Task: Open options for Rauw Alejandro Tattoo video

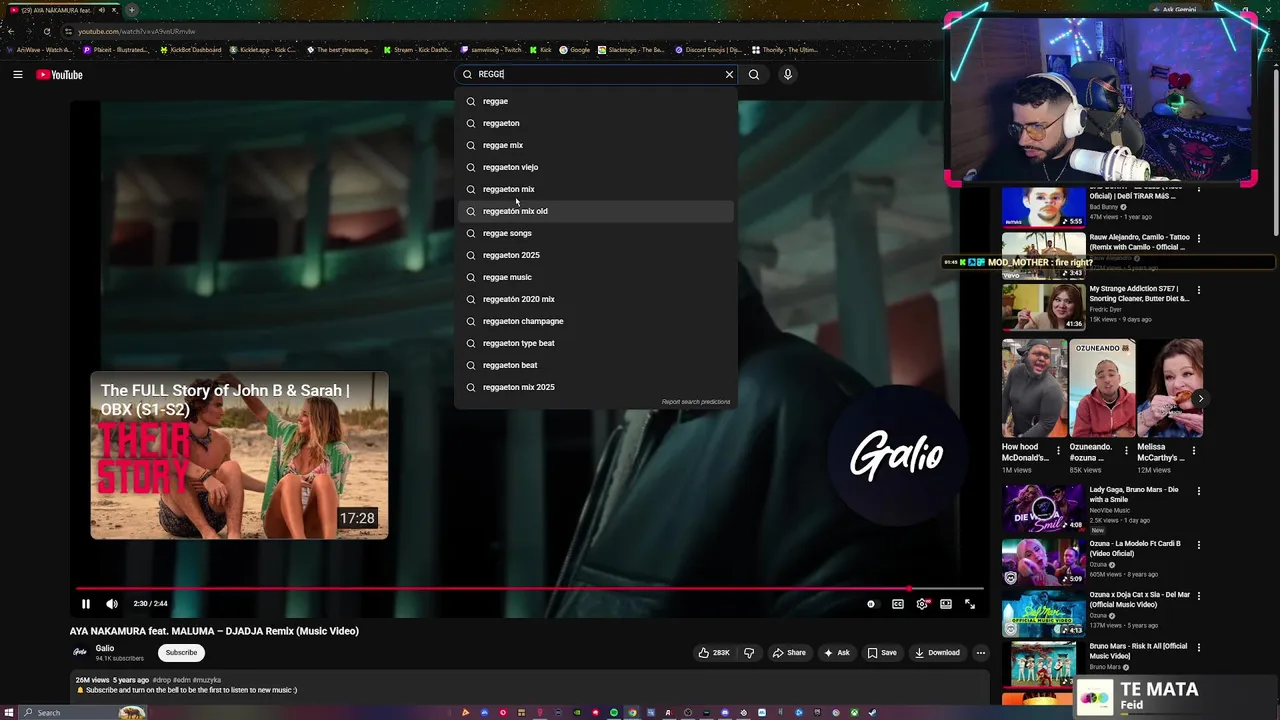Action: [1199, 239]
